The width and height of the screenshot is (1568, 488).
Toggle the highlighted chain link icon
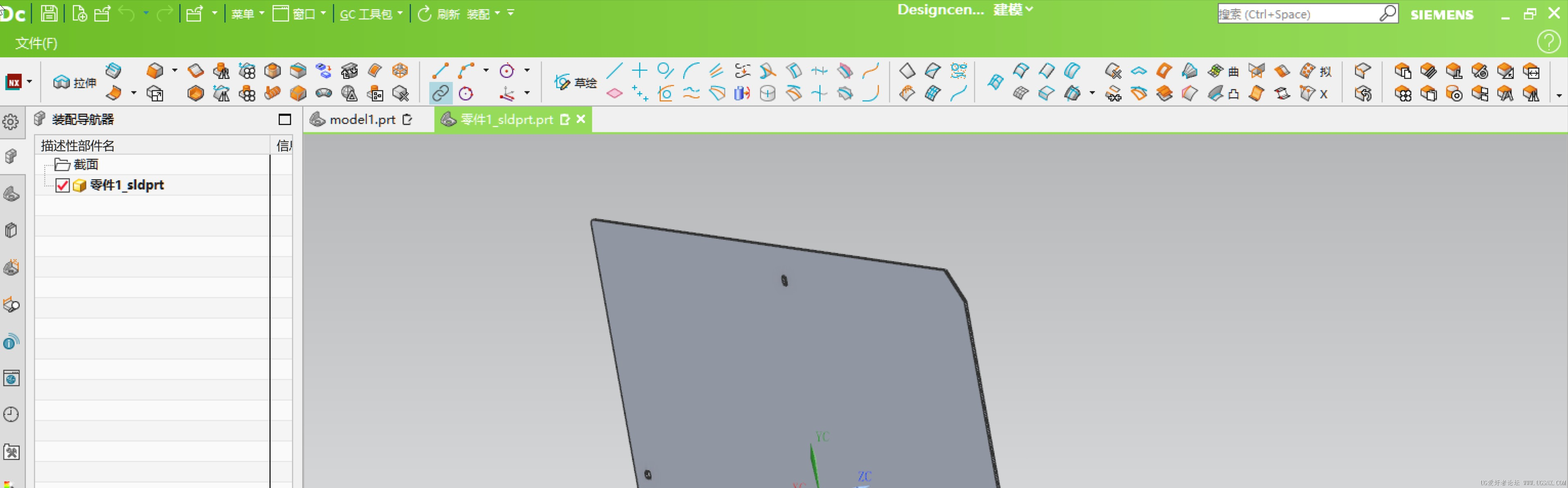pos(440,93)
